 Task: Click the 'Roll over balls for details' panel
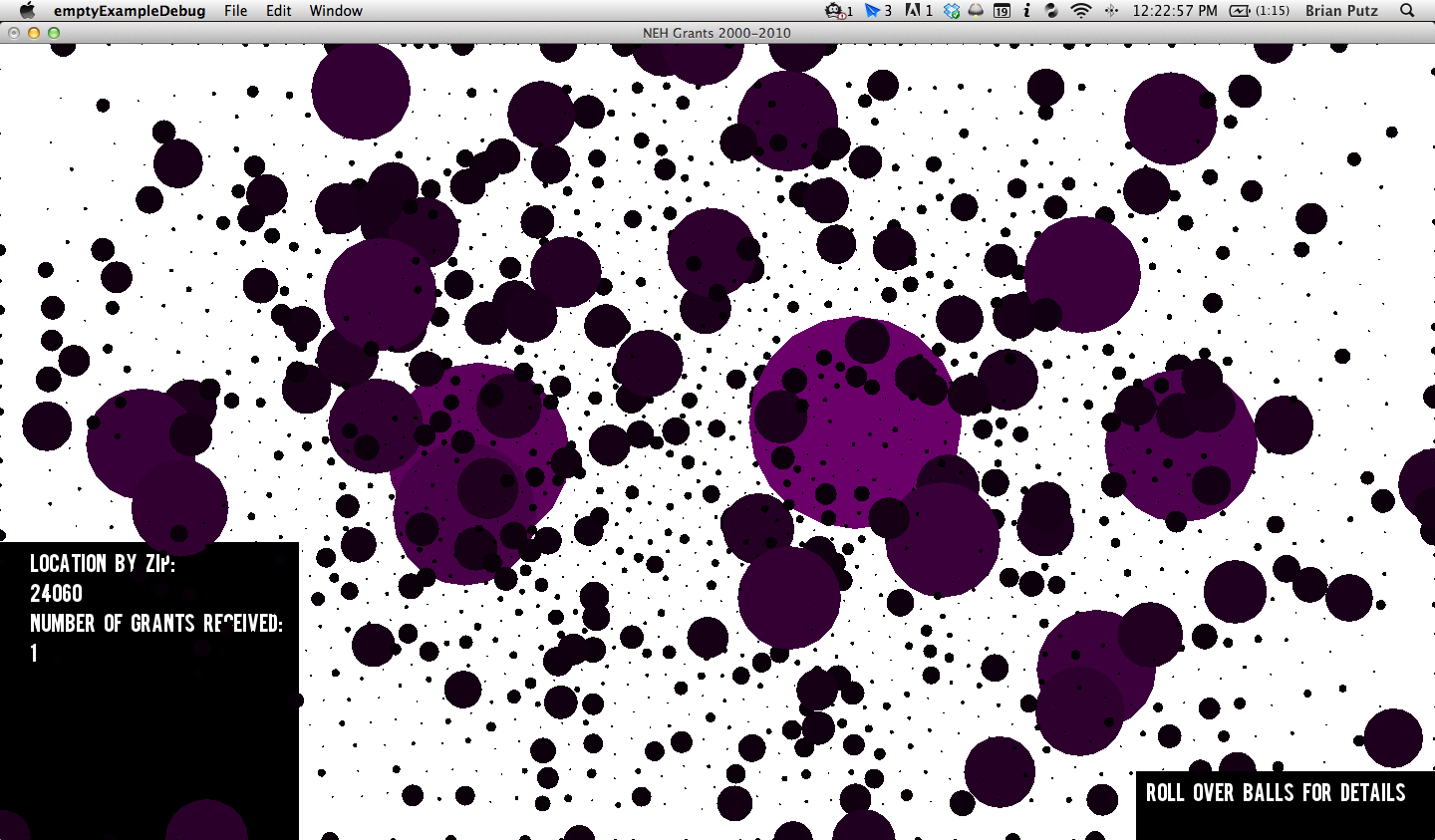[x=1276, y=793]
